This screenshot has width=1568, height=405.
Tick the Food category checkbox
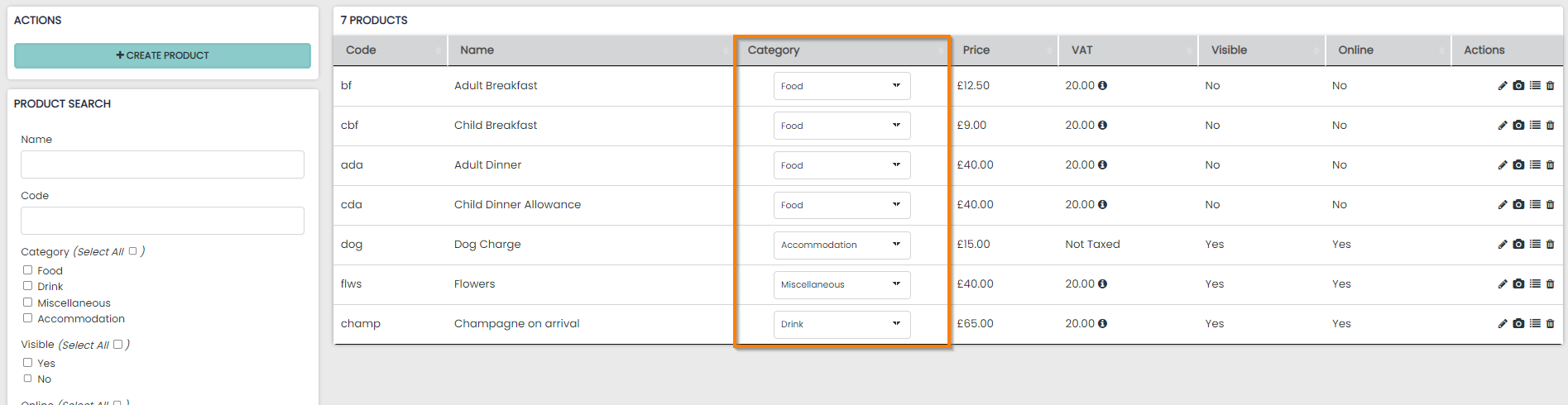point(28,270)
